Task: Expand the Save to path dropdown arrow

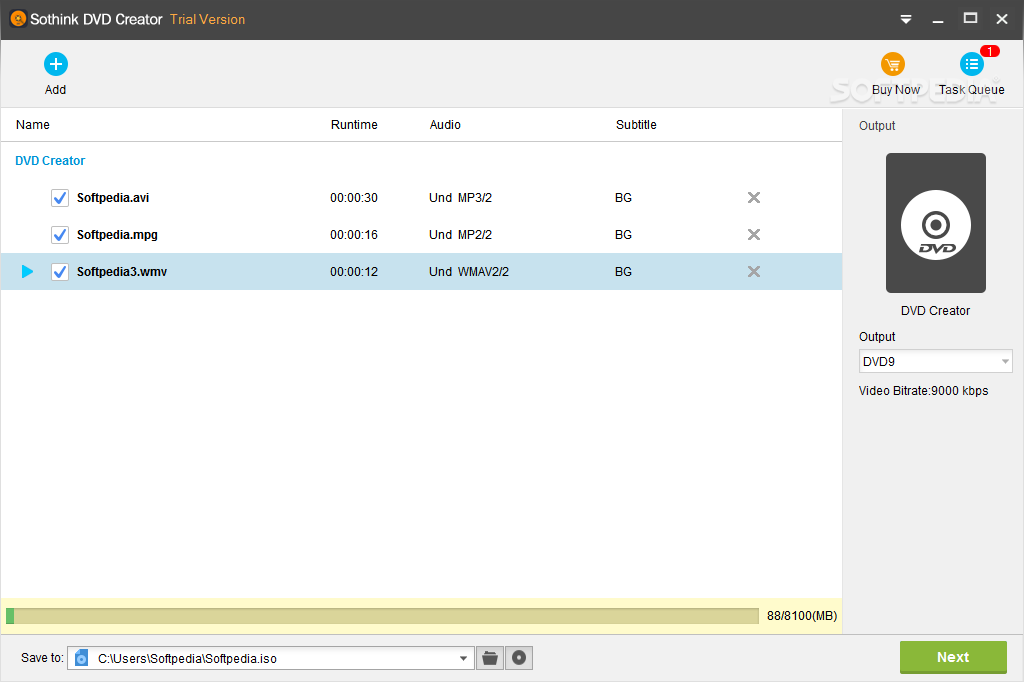Action: [463, 658]
